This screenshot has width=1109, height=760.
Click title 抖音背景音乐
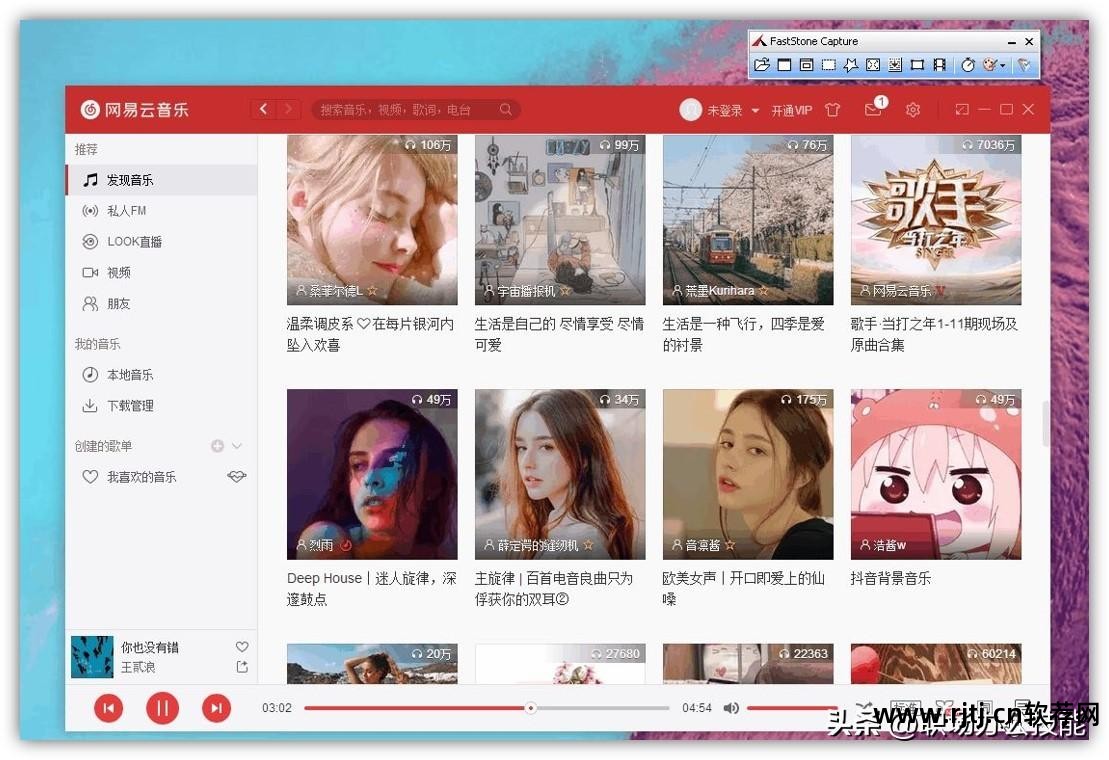[x=890, y=578]
